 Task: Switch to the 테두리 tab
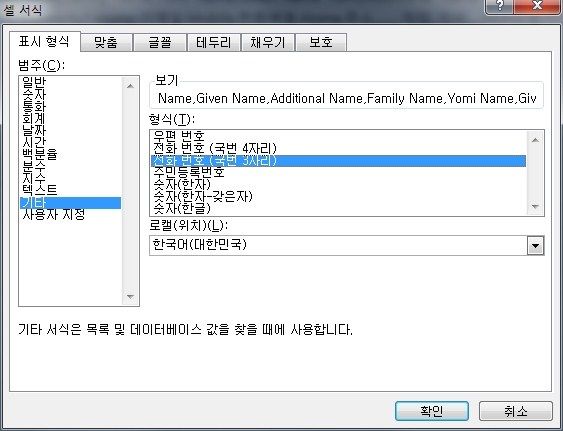[214, 43]
